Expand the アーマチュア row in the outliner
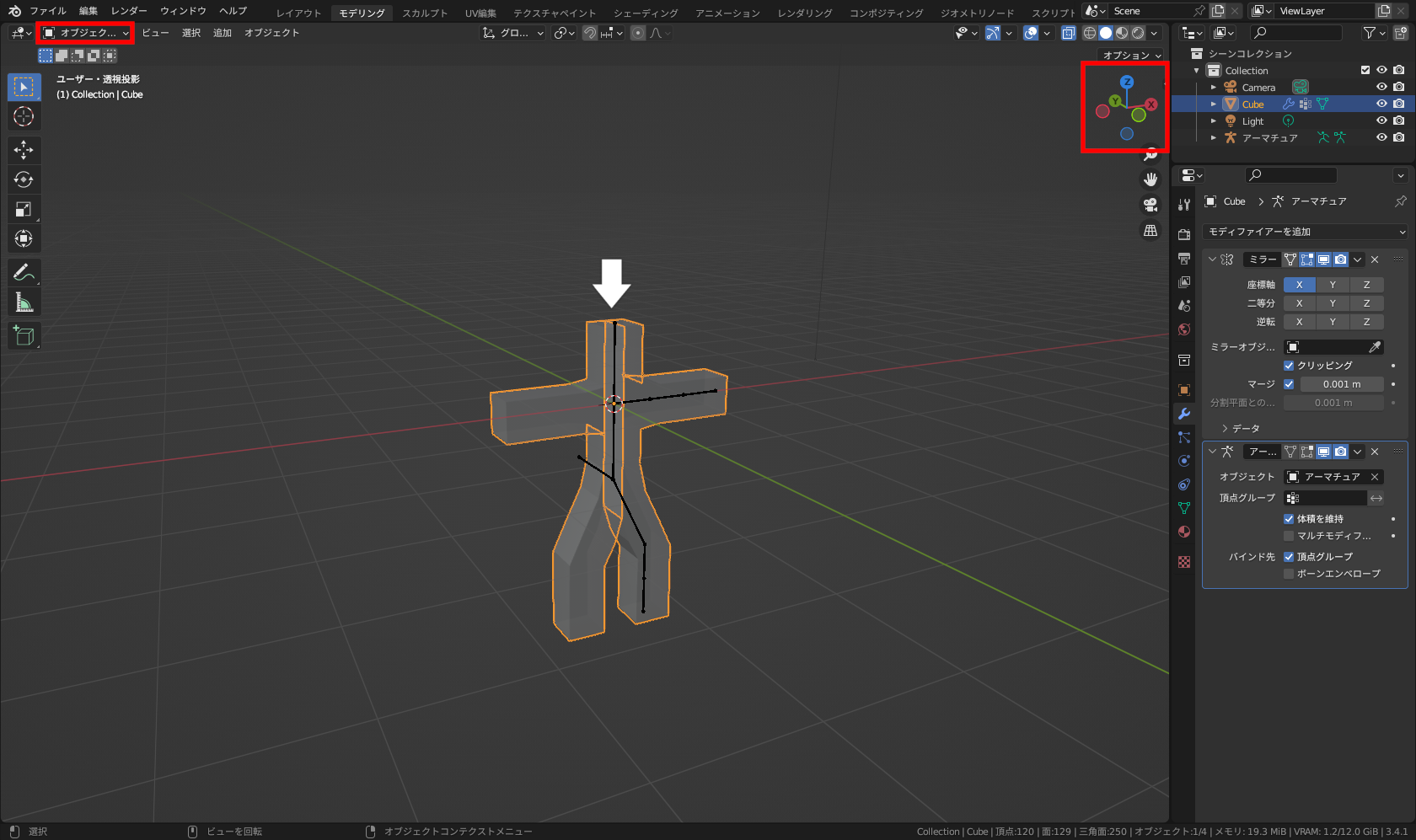The height and width of the screenshot is (840, 1416). pos(1214,137)
